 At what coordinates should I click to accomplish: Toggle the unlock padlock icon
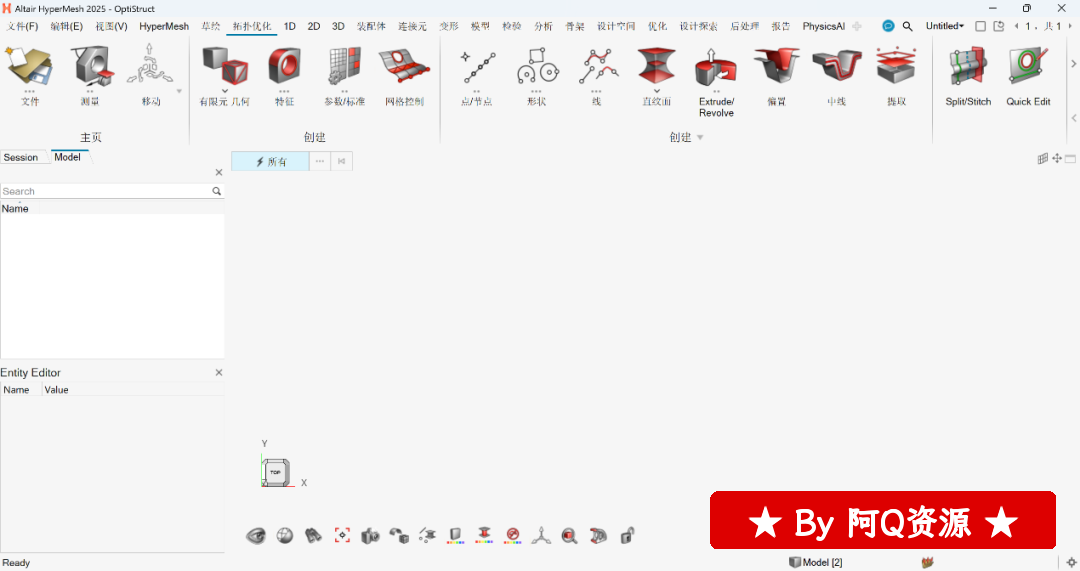pyautogui.click(x=627, y=535)
